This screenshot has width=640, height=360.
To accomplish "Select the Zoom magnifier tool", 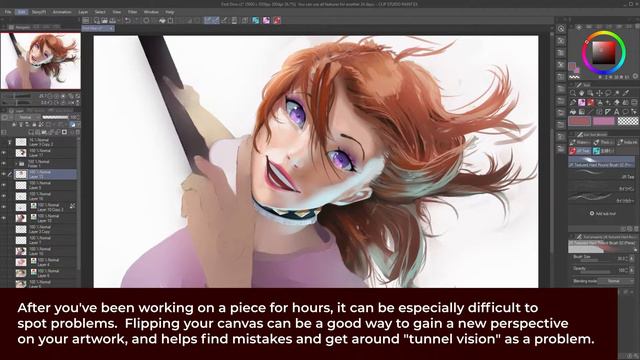I will (573, 93).
